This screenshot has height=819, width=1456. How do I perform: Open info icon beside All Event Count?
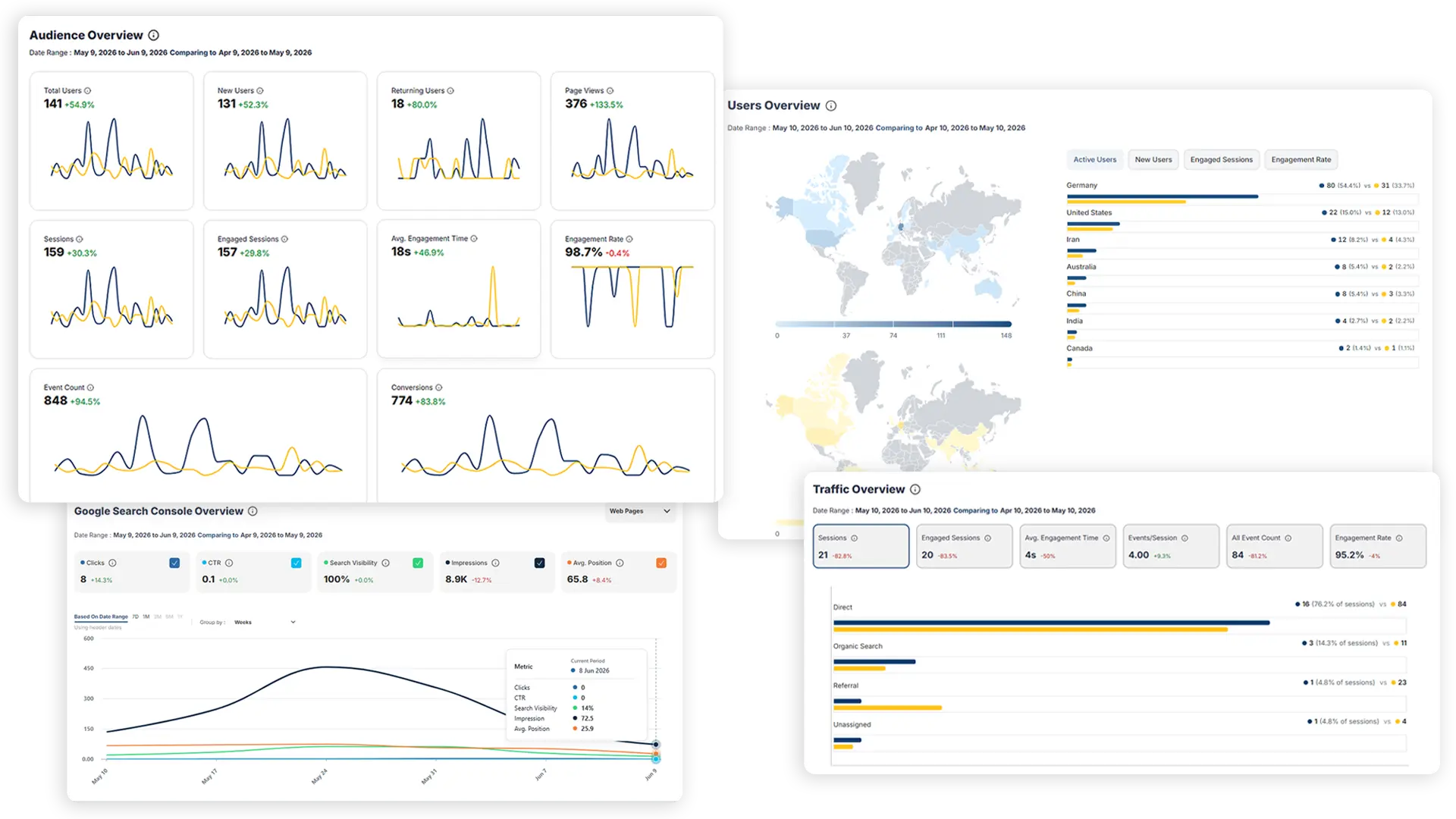[x=1288, y=538]
